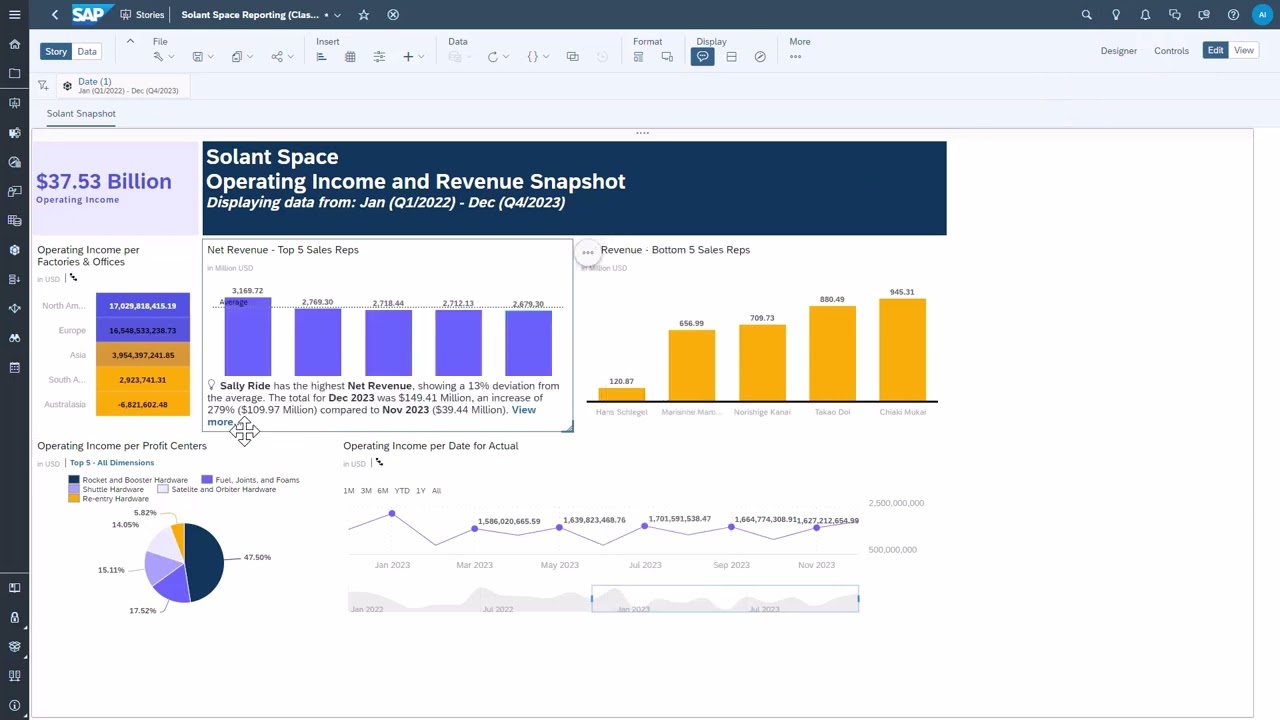Select the 3M time range
Viewport: 1280px width, 720px height.
366,491
